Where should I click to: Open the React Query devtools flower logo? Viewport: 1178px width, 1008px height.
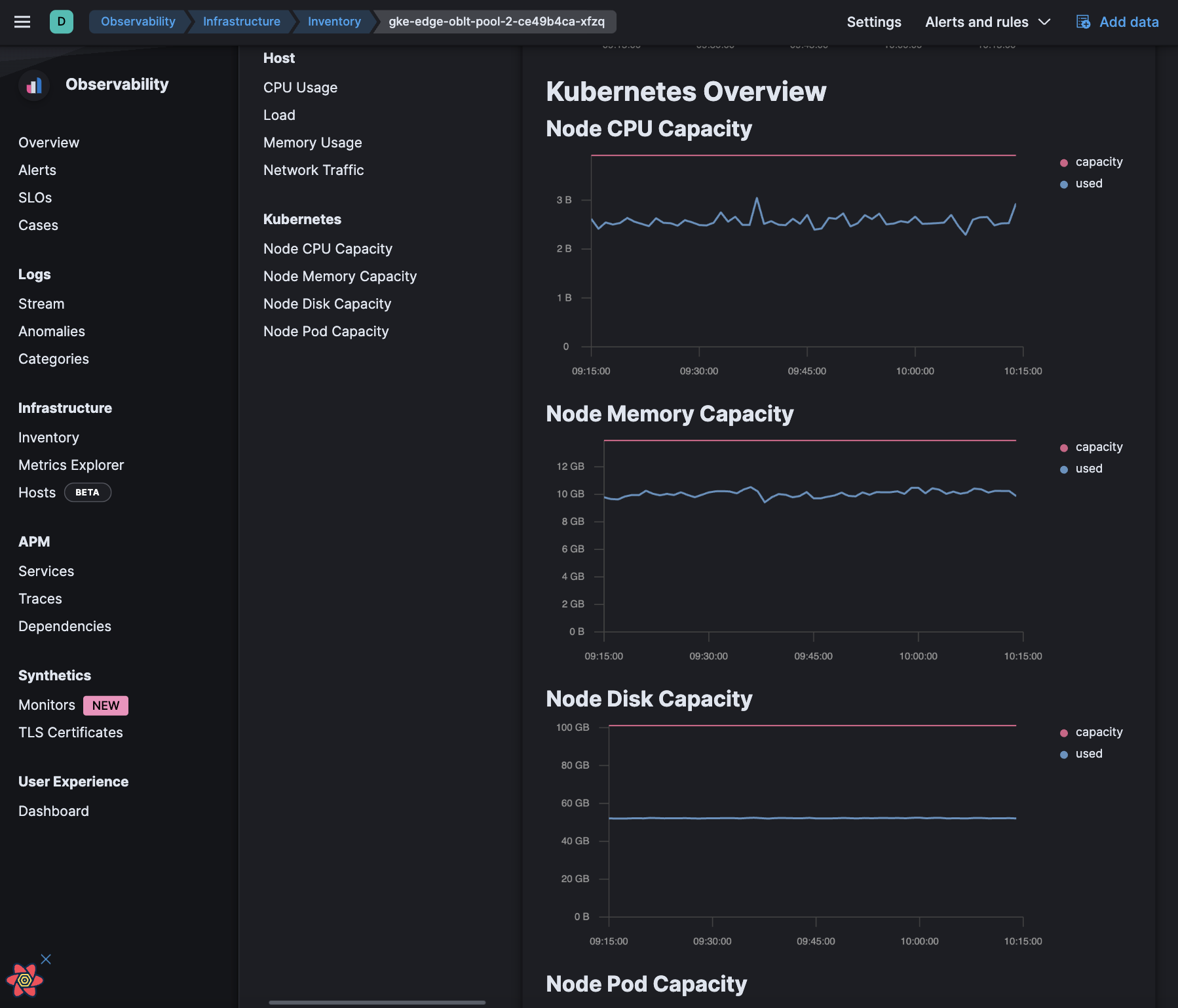coord(24,980)
